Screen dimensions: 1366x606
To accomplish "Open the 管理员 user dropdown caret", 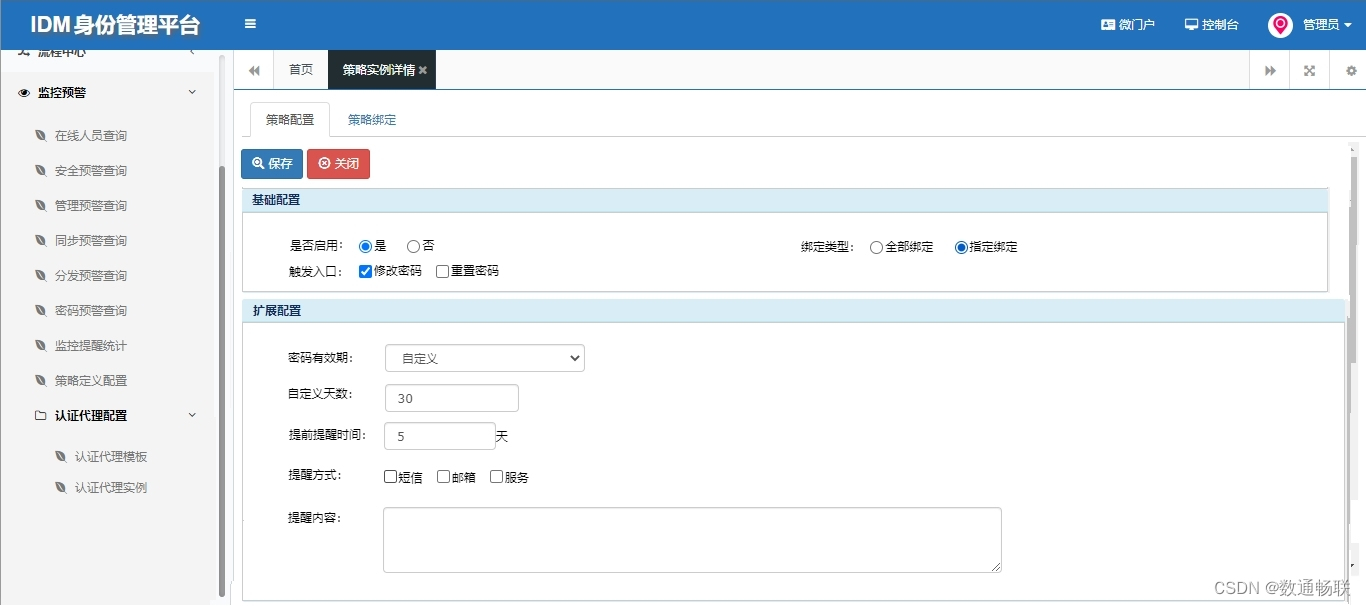I will [x=1348, y=26].
